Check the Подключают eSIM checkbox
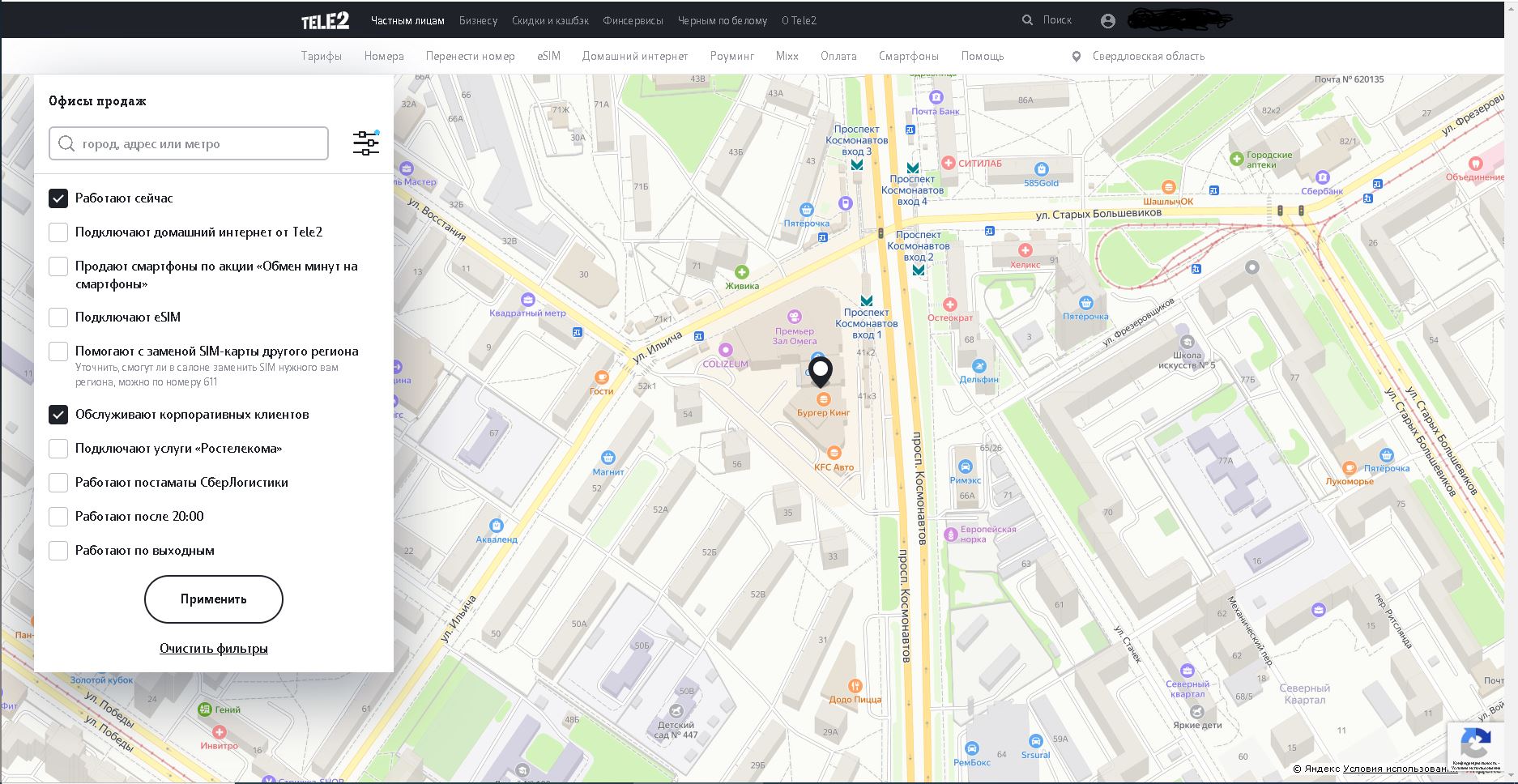Viewport: 1518px width, 784px height. click(x=58, y=317)
